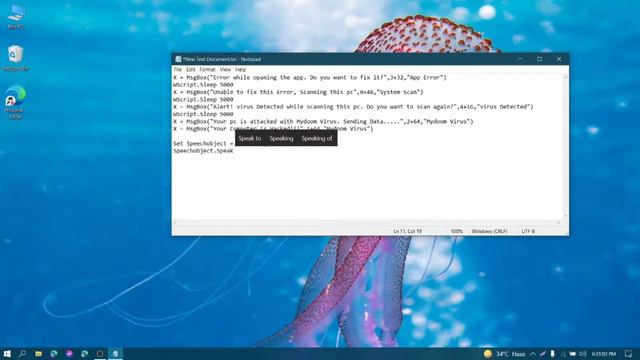Image resolution: width=640 pixels, height=360 pixels.
Task: Open the Messenger taskbar icon
Action: (69, 353)
